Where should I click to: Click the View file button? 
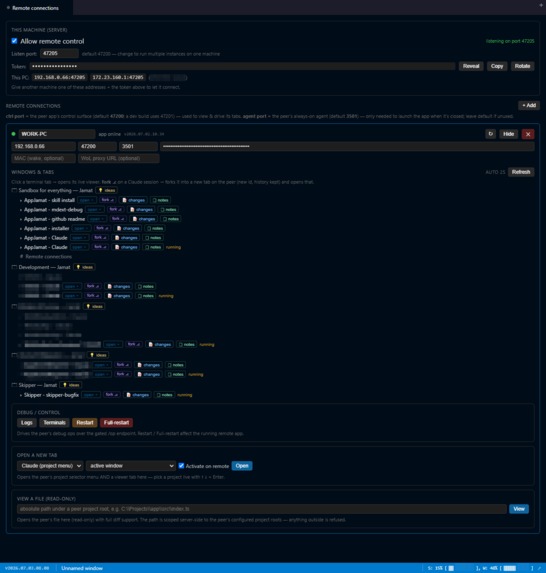[x=519, y=509]
